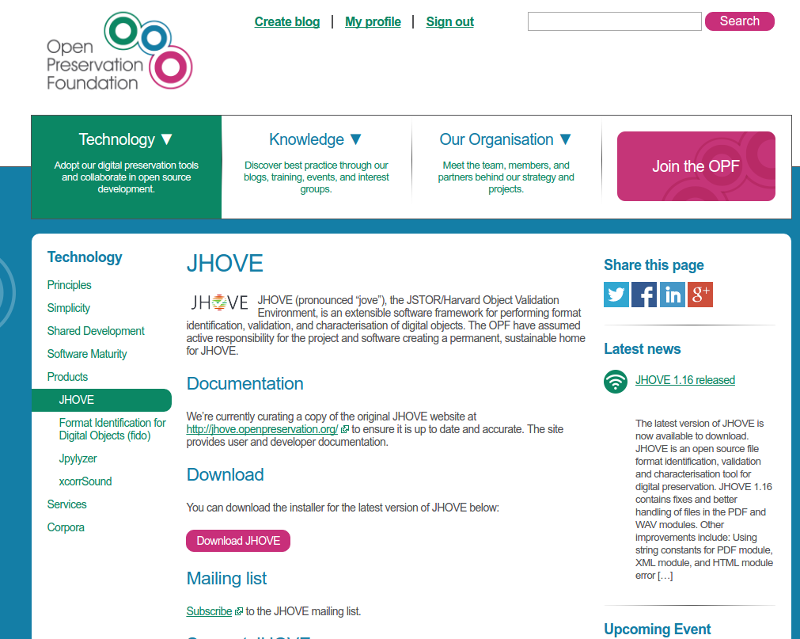This screenshot has height=639, width=800.
Task: Click the Mailing list section heading
Action: [227, 578]
